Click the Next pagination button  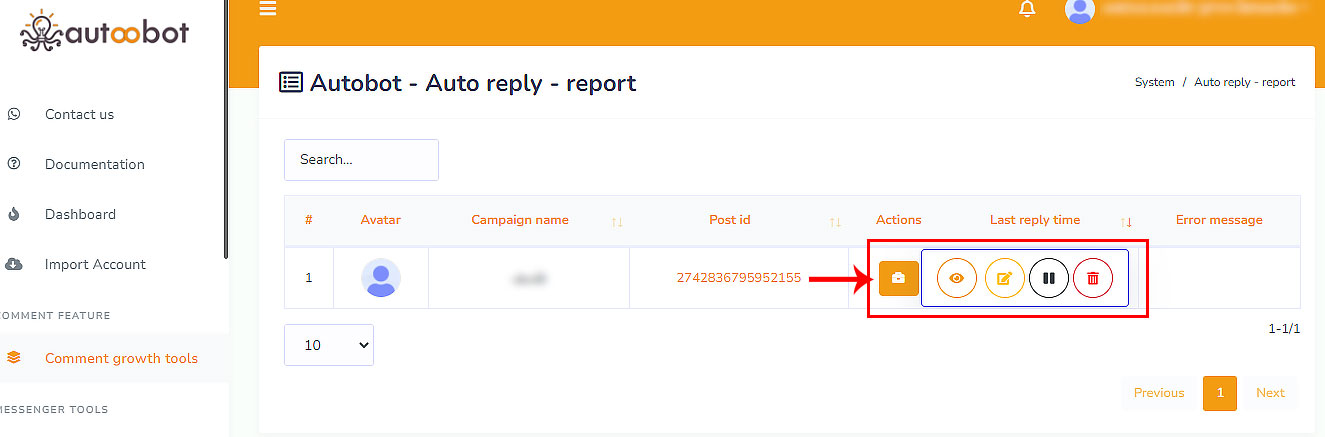[1270, 393]
